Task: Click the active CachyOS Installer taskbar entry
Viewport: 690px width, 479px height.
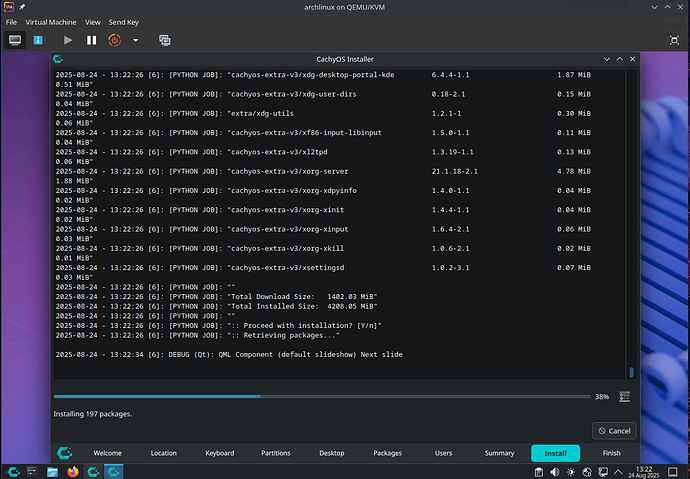Action: [114, 472]
